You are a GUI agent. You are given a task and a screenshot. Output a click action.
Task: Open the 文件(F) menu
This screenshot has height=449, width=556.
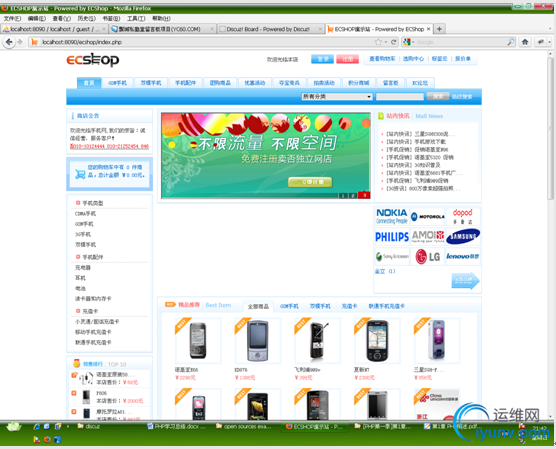(12, 18)
